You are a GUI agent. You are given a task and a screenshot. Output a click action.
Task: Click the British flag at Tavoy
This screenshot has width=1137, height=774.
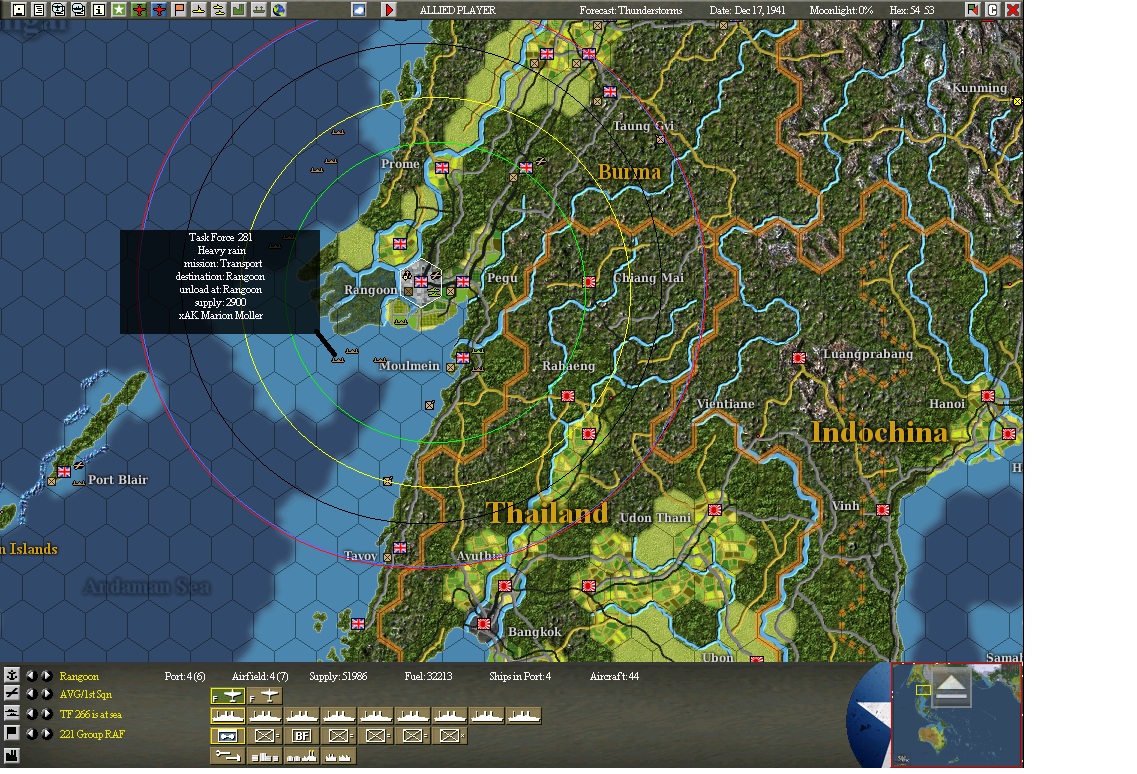tap(400, 548)
